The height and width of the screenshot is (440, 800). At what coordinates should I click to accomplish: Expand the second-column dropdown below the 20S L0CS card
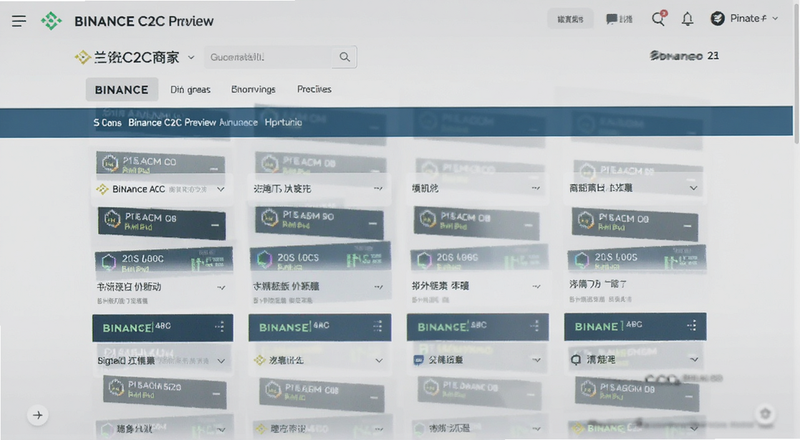click(379, 287)
